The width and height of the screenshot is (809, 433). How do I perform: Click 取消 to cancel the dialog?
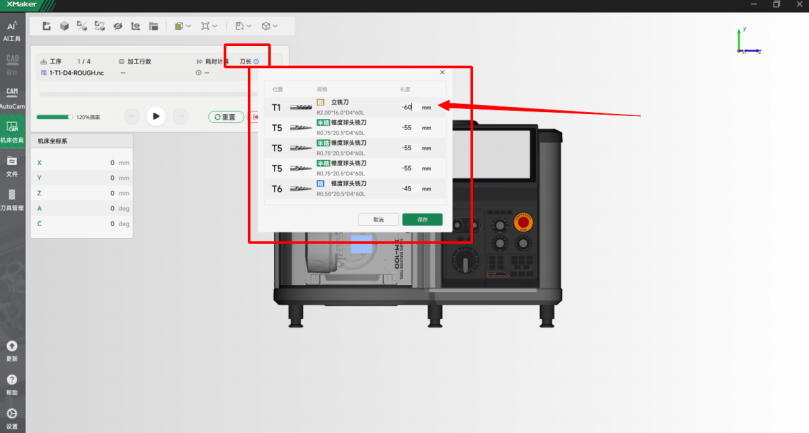(378, 219)
